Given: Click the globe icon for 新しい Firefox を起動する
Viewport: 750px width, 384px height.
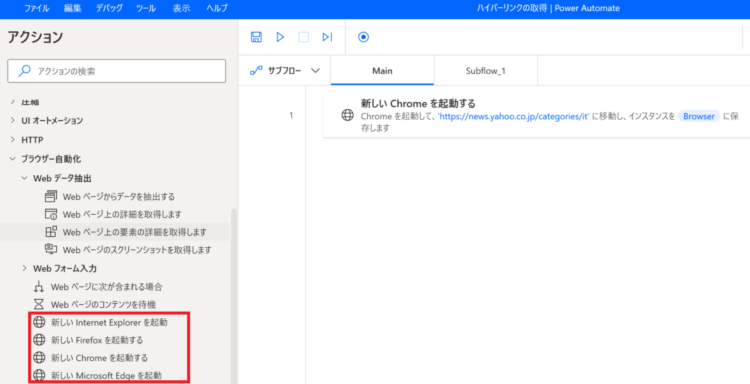Looking at the screenshot, I should (39, 340).
